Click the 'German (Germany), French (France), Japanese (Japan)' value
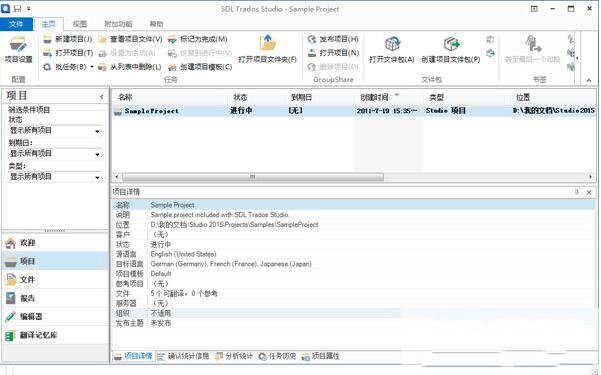Viewport: 601px width, 375px height. click(x=231, y=264)
